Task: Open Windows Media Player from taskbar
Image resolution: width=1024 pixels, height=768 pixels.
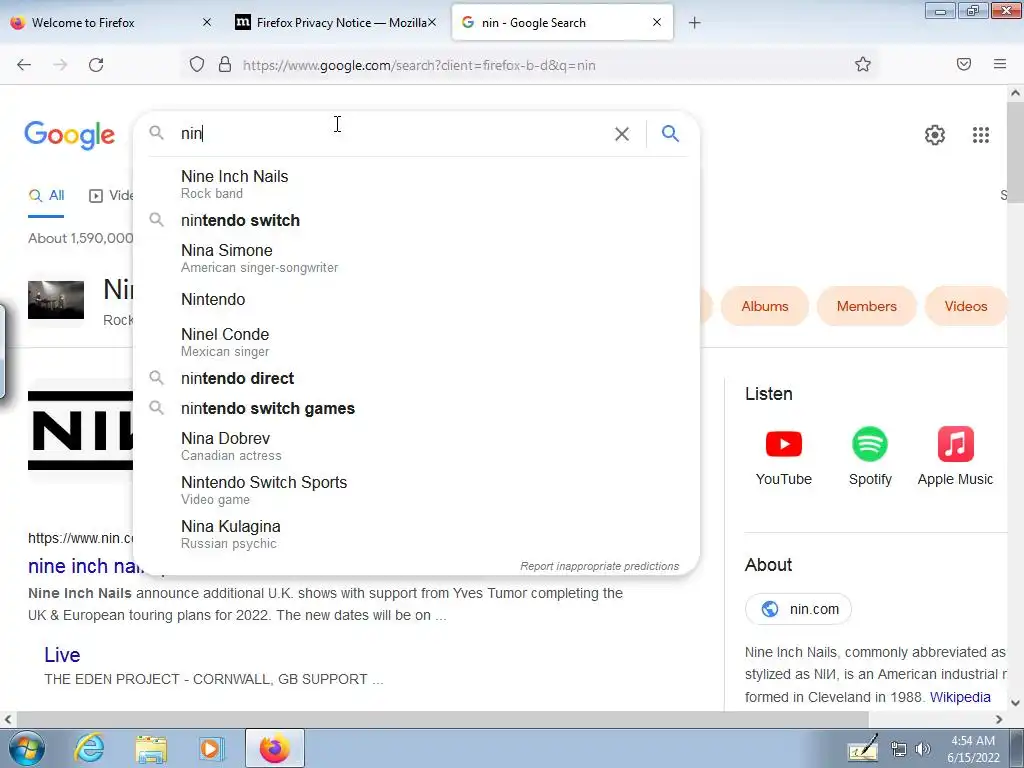Action: pyautogui.click(x=211, y=748)
